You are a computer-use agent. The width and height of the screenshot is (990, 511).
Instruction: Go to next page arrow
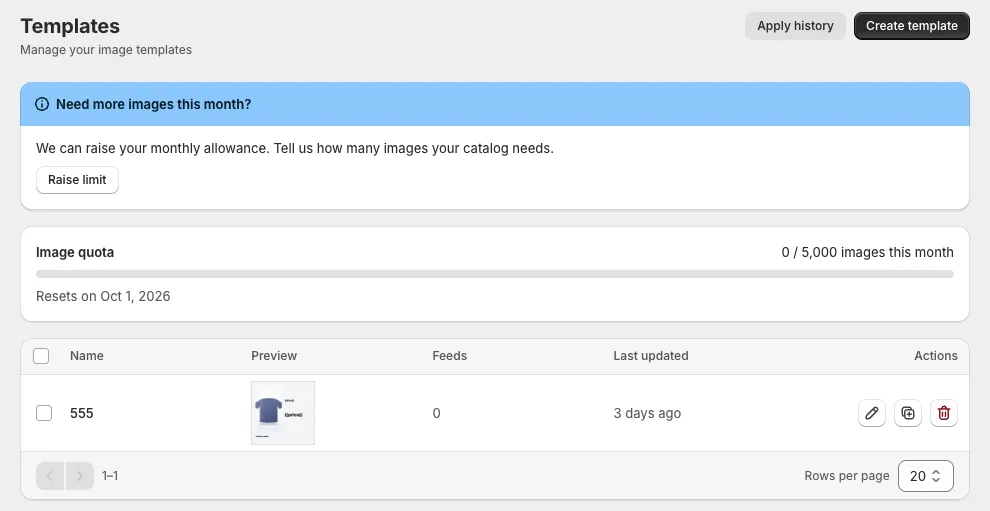coord(80,476)
